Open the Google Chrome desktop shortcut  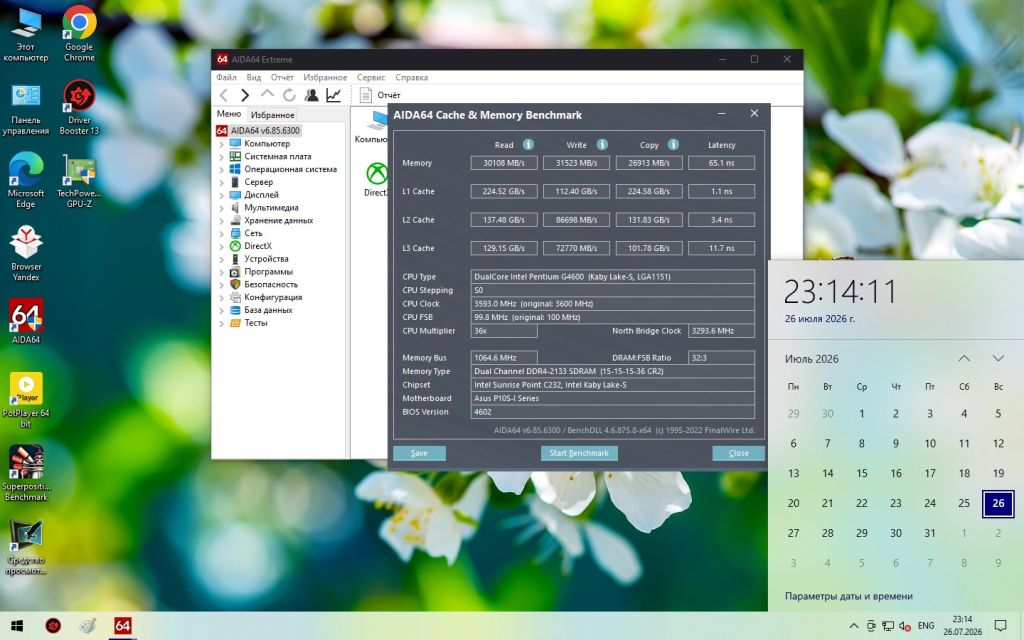pyautogui.click(x=79, y=34)
